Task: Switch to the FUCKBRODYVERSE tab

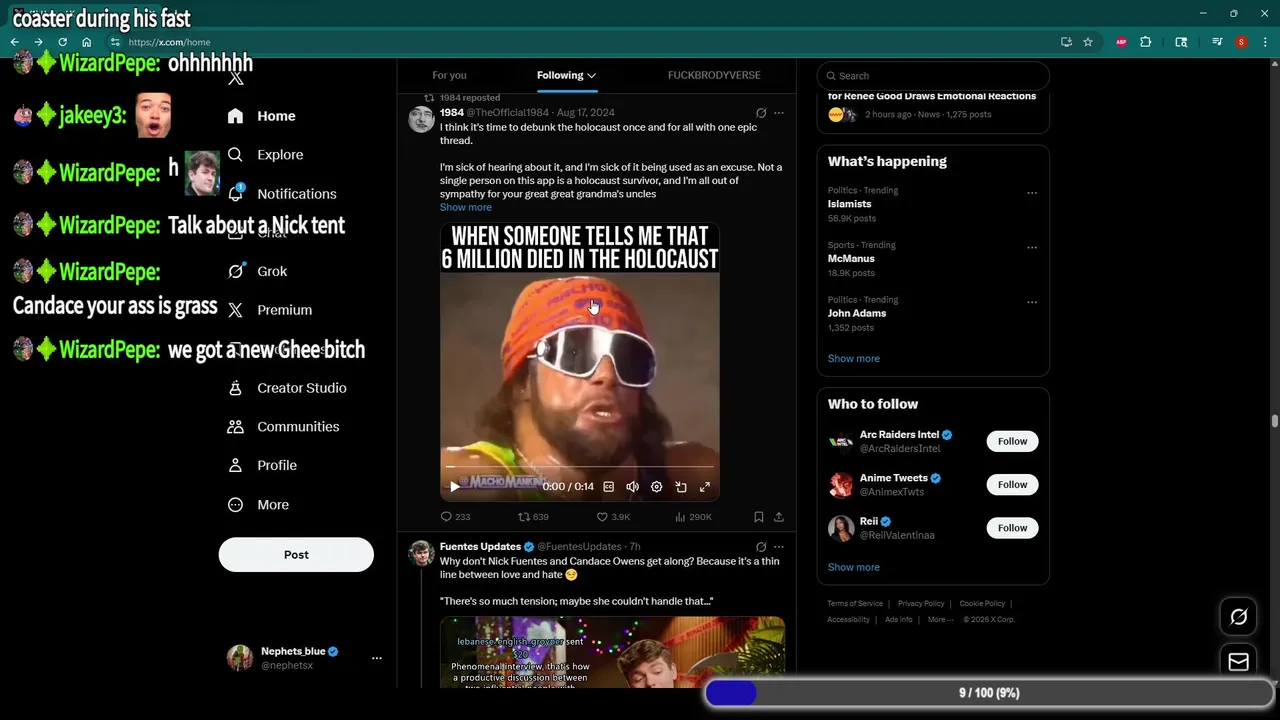Action: [x=714, y=75]
